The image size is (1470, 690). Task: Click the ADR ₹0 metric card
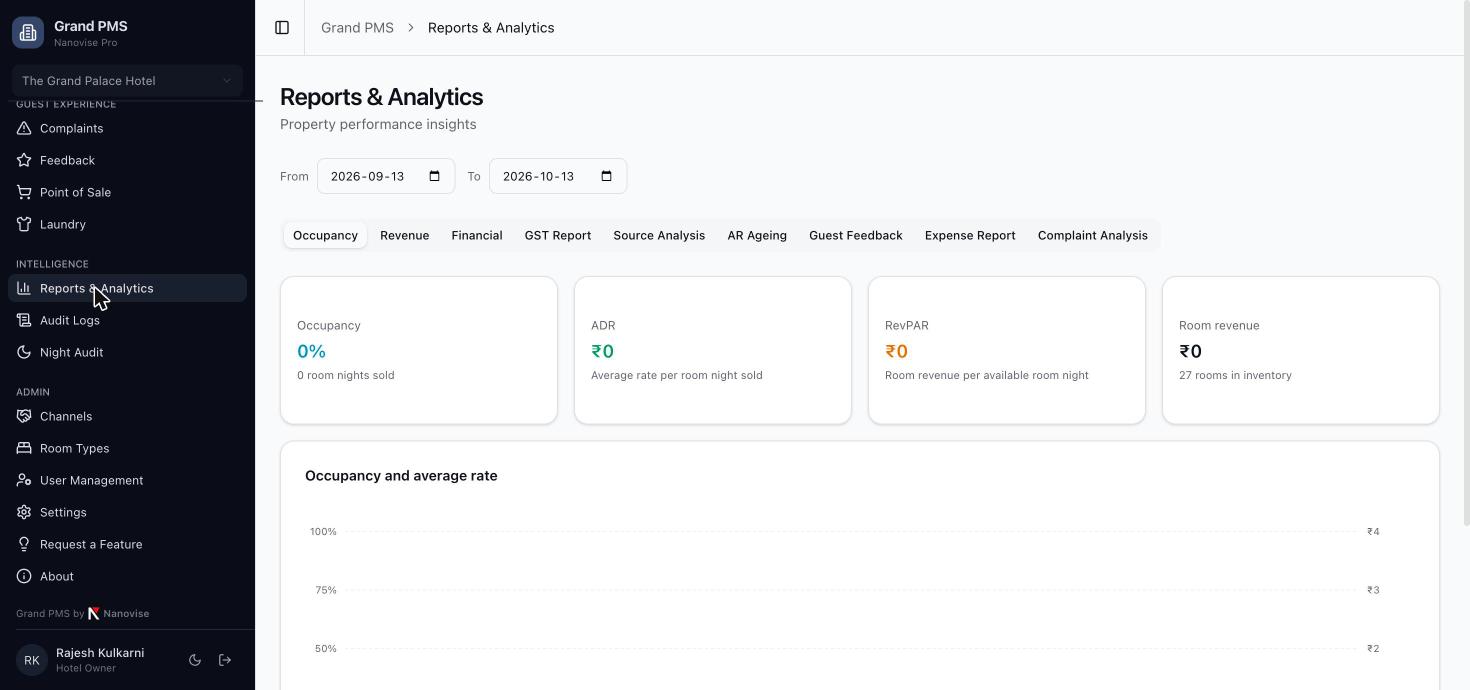713,350
